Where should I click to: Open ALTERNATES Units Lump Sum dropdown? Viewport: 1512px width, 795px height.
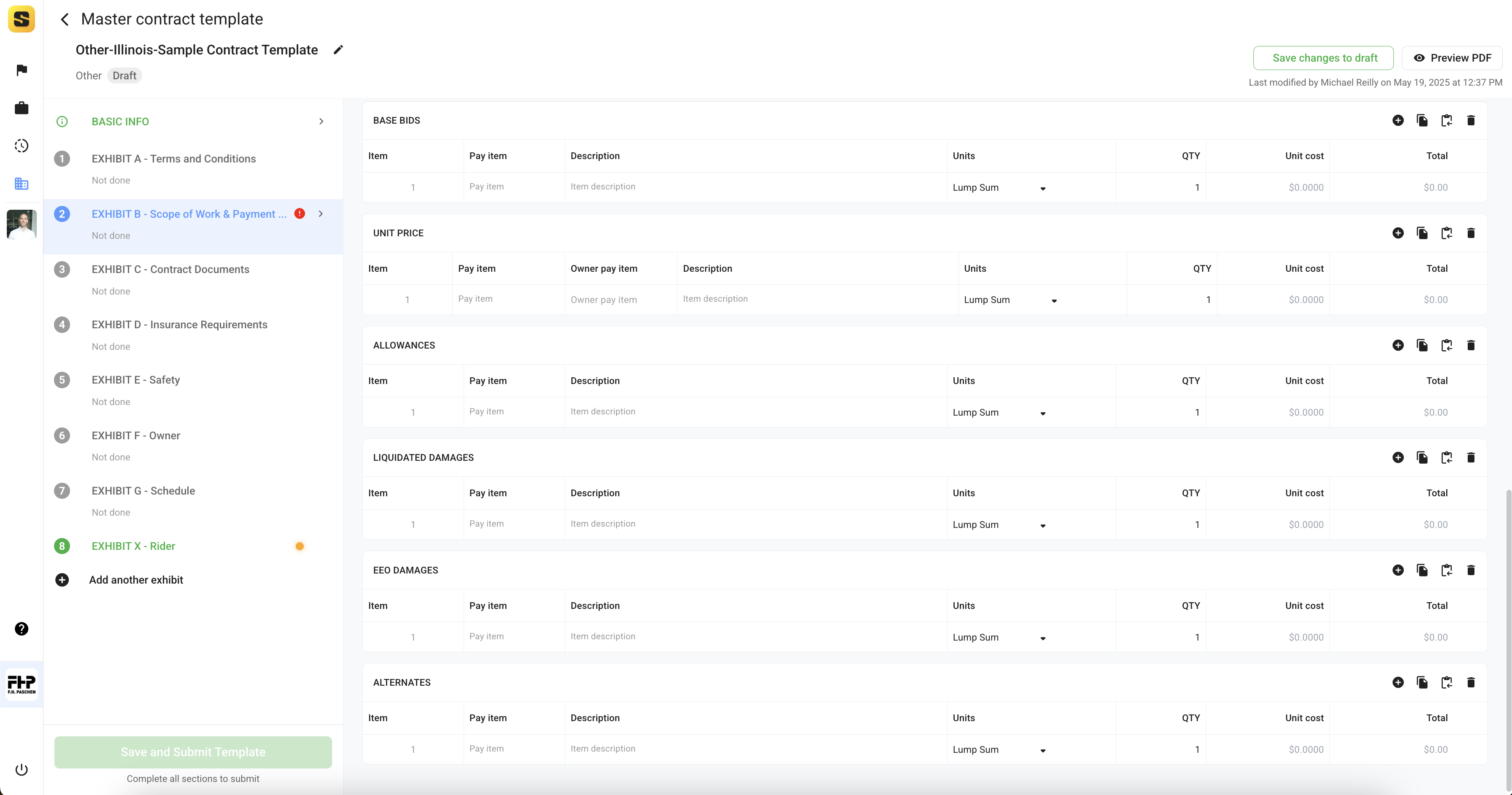click(999, 750)
